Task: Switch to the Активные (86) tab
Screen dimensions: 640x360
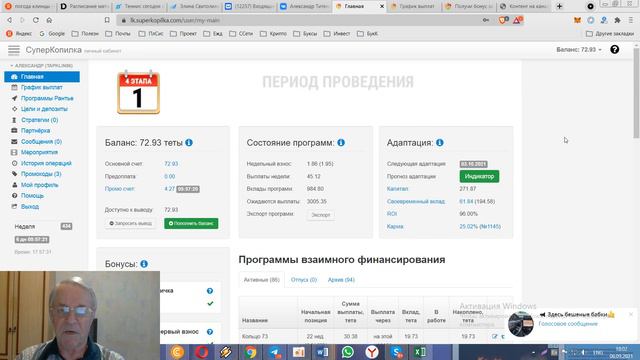Action: (262, 280)
